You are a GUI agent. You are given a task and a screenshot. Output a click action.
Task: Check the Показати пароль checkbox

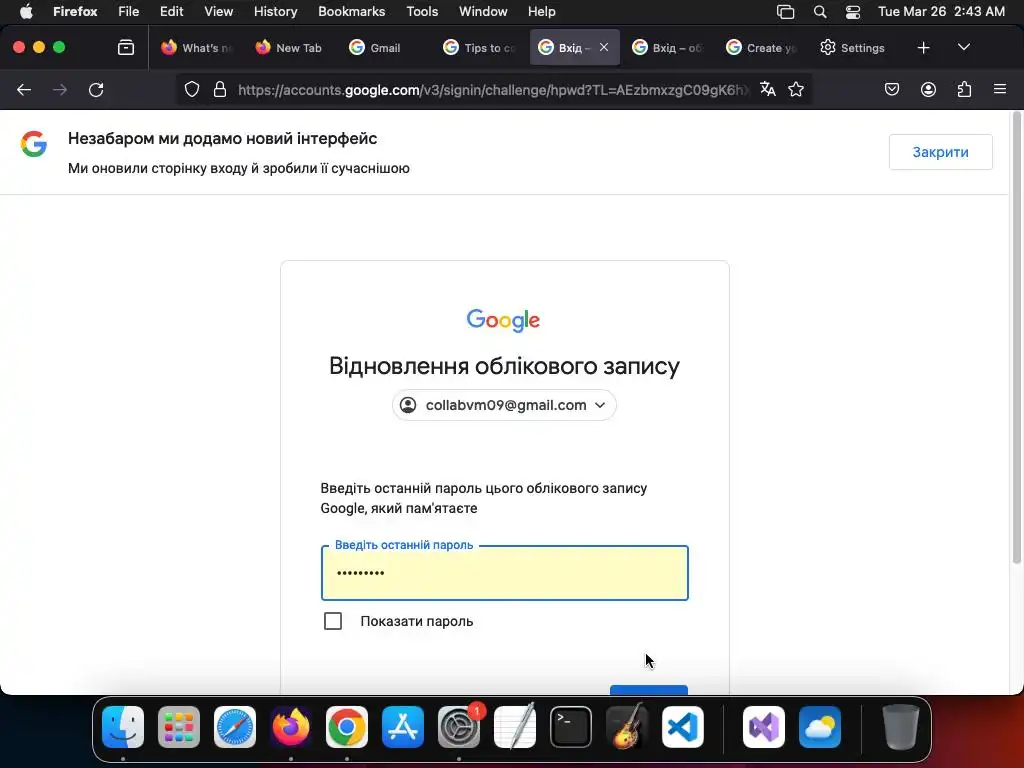(333, 621)
